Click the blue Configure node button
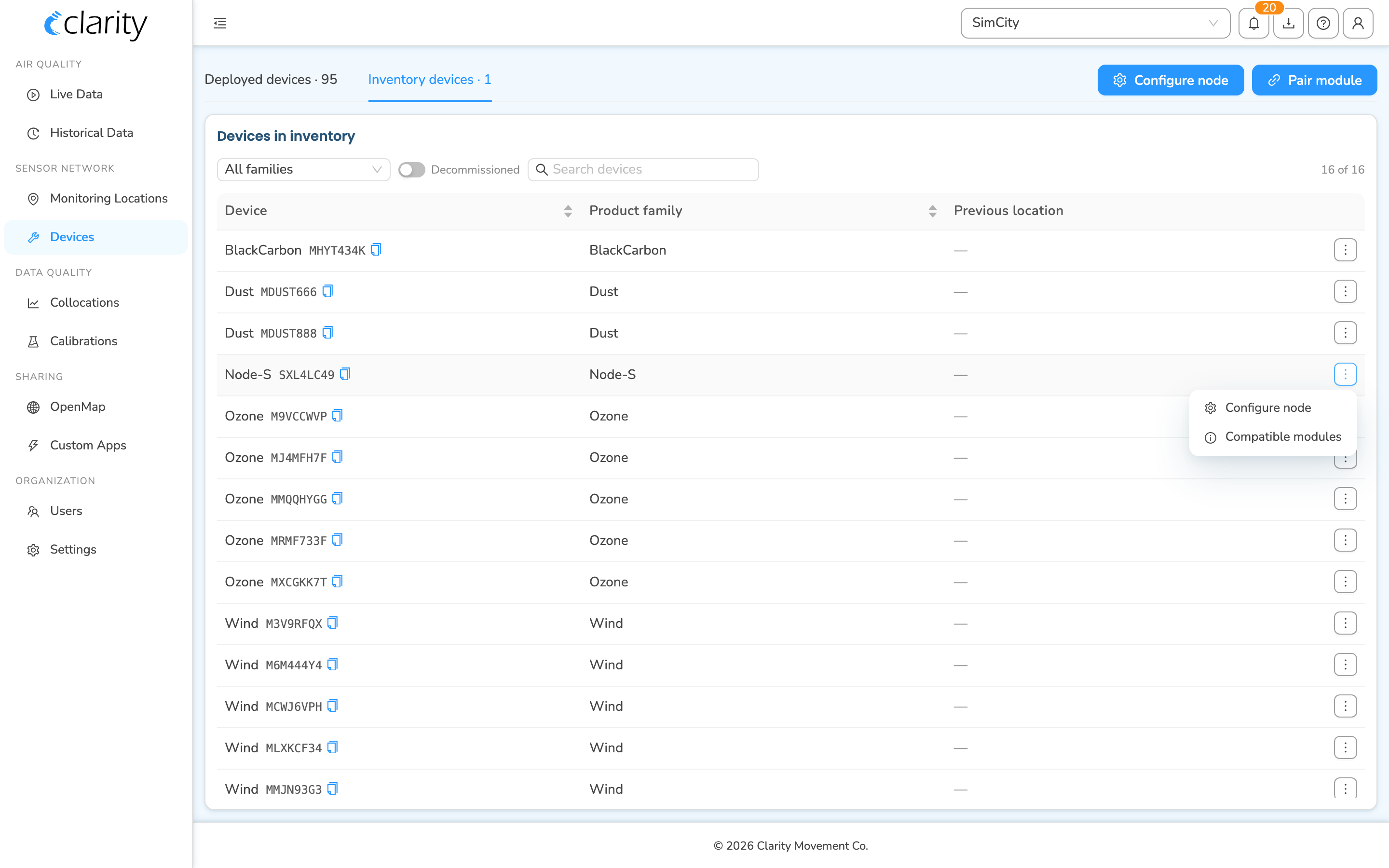 click(1171, 80)
